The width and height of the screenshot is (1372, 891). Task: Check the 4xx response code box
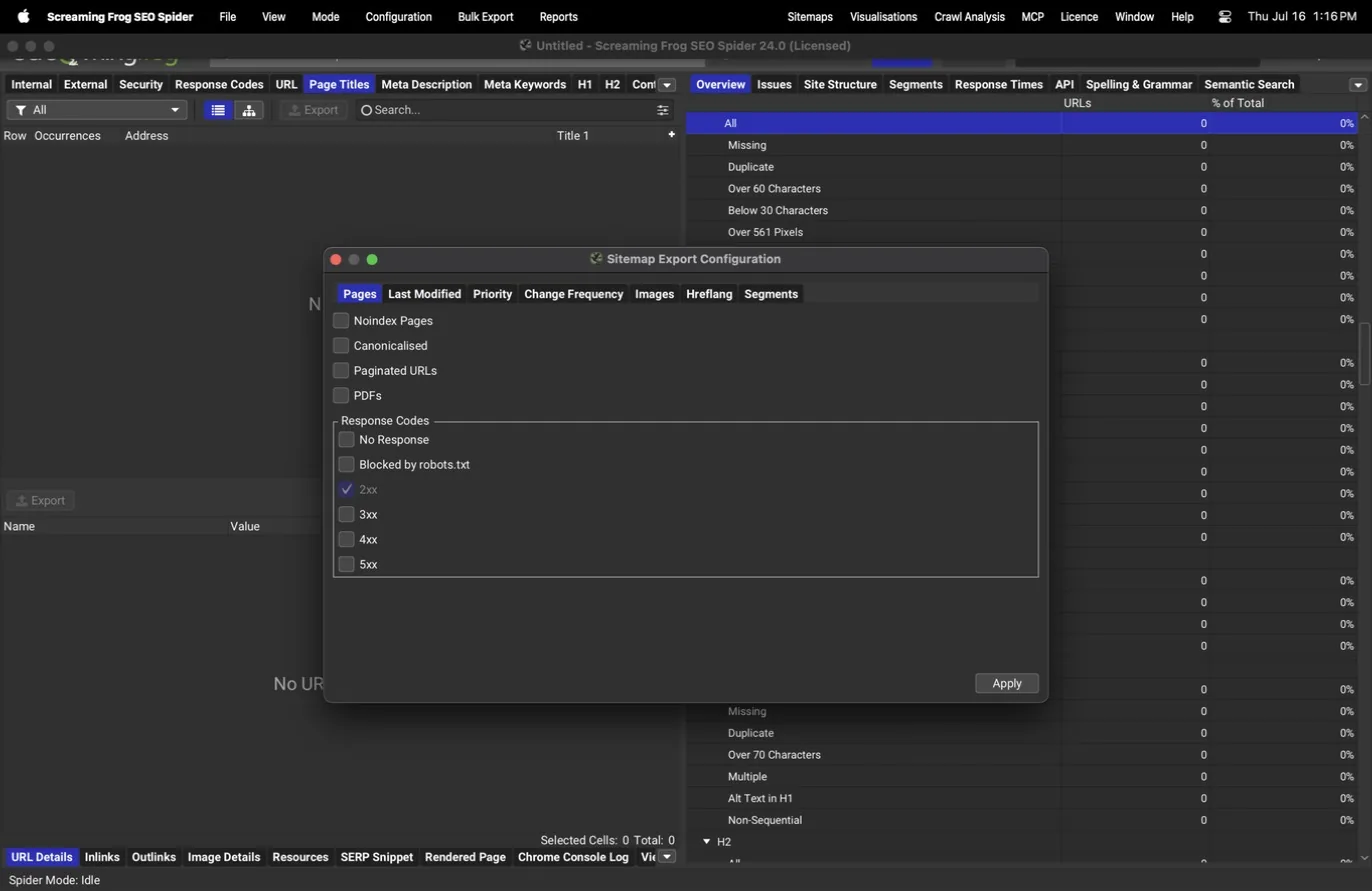(346, 540)
